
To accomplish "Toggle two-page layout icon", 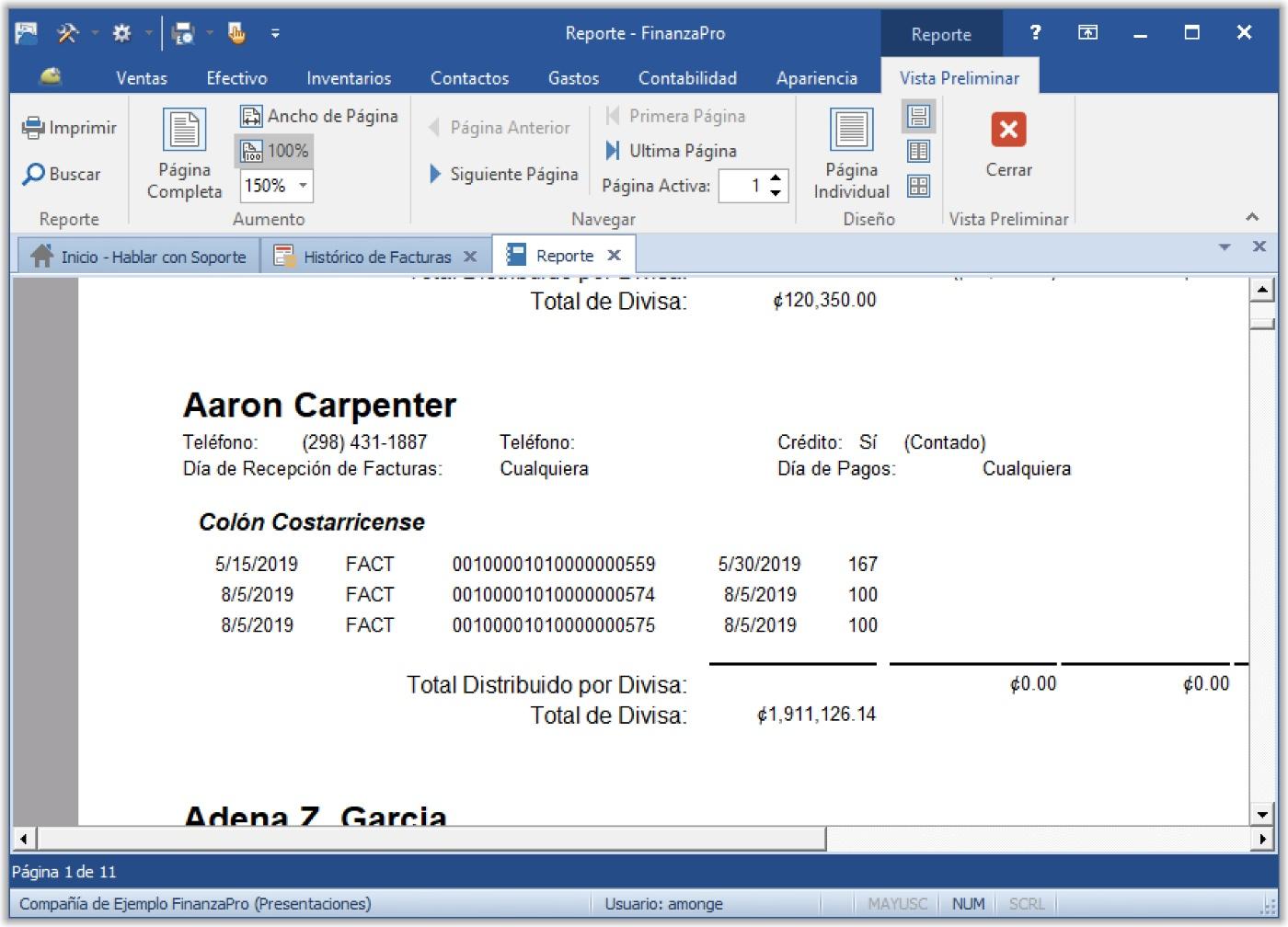I will tap(918, 152).
